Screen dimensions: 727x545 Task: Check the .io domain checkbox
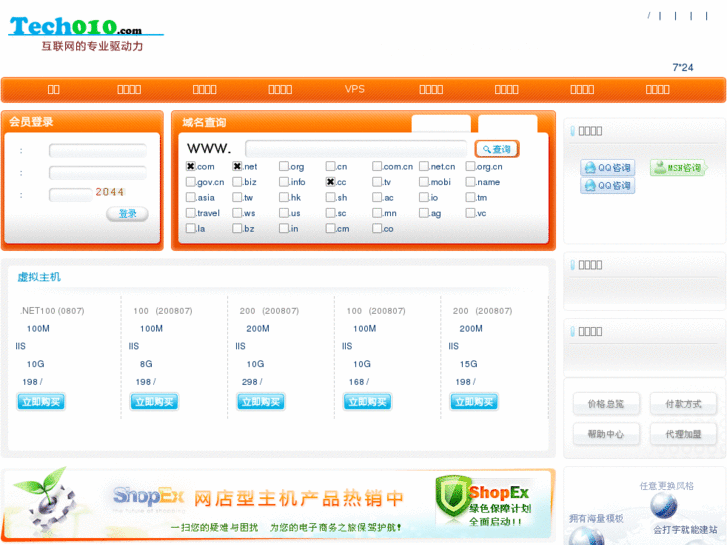424,197
